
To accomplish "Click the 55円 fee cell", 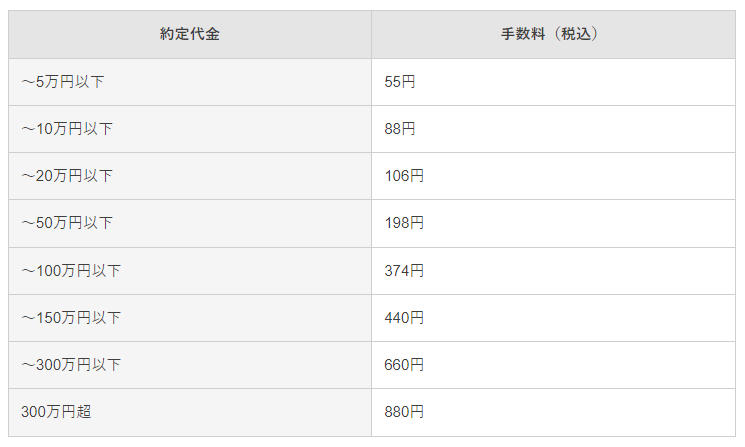I will point(400,82).
